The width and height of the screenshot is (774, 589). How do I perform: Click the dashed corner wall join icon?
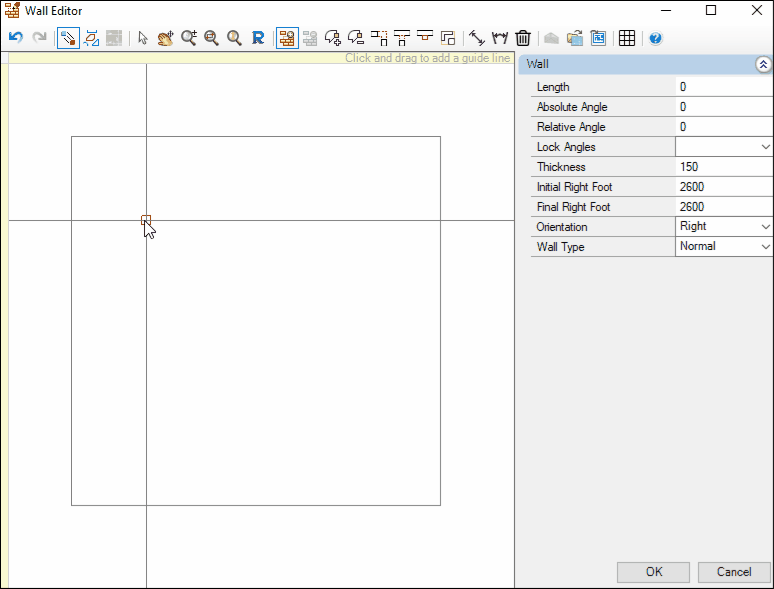pos(379,38)
